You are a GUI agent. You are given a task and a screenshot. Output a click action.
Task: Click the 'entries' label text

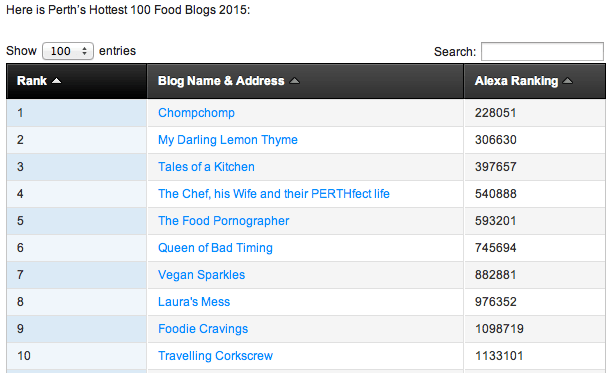click(x=117, y=51)
